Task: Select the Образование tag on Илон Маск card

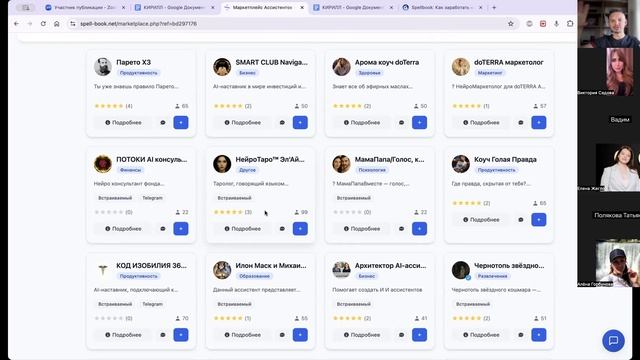Action: [x=254, y=276]
